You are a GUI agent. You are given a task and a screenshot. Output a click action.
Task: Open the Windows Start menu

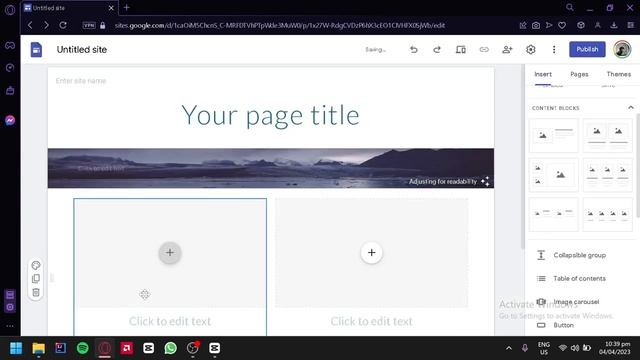coord(16,348)
